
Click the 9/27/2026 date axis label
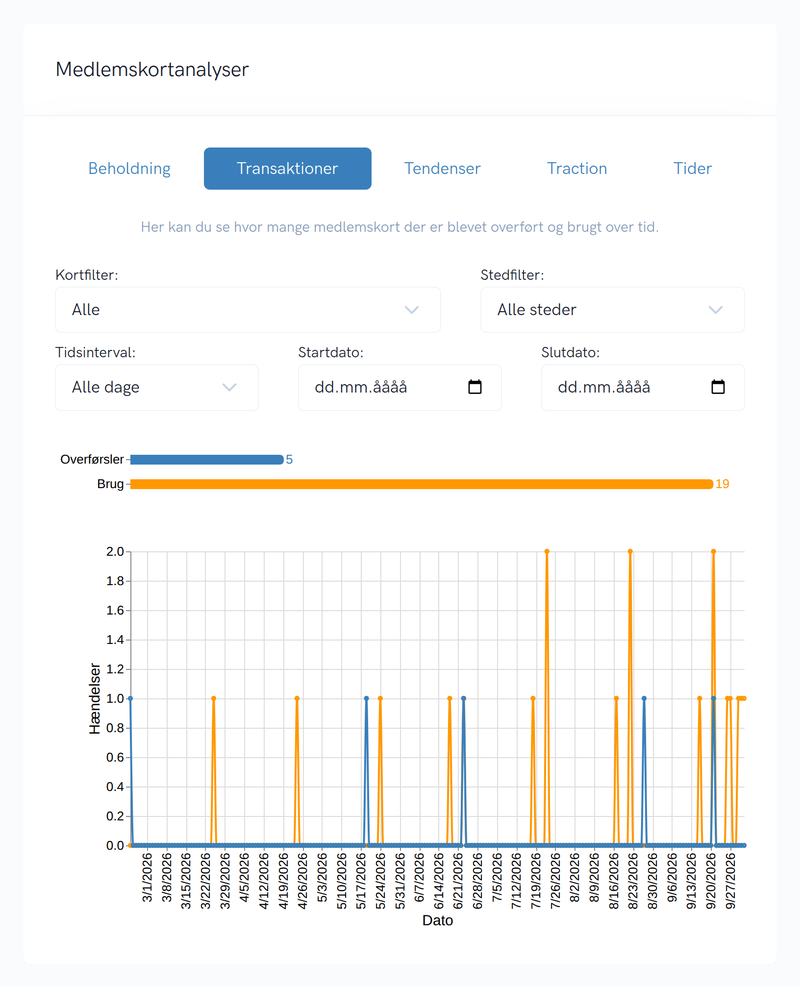[x=730, y=881]
